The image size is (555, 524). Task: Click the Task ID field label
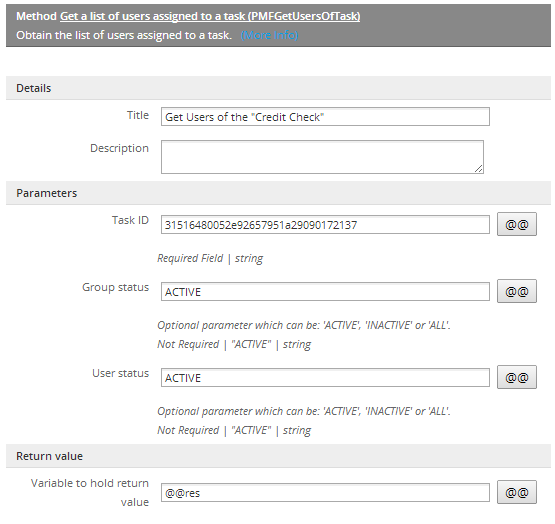coord(130,220)
